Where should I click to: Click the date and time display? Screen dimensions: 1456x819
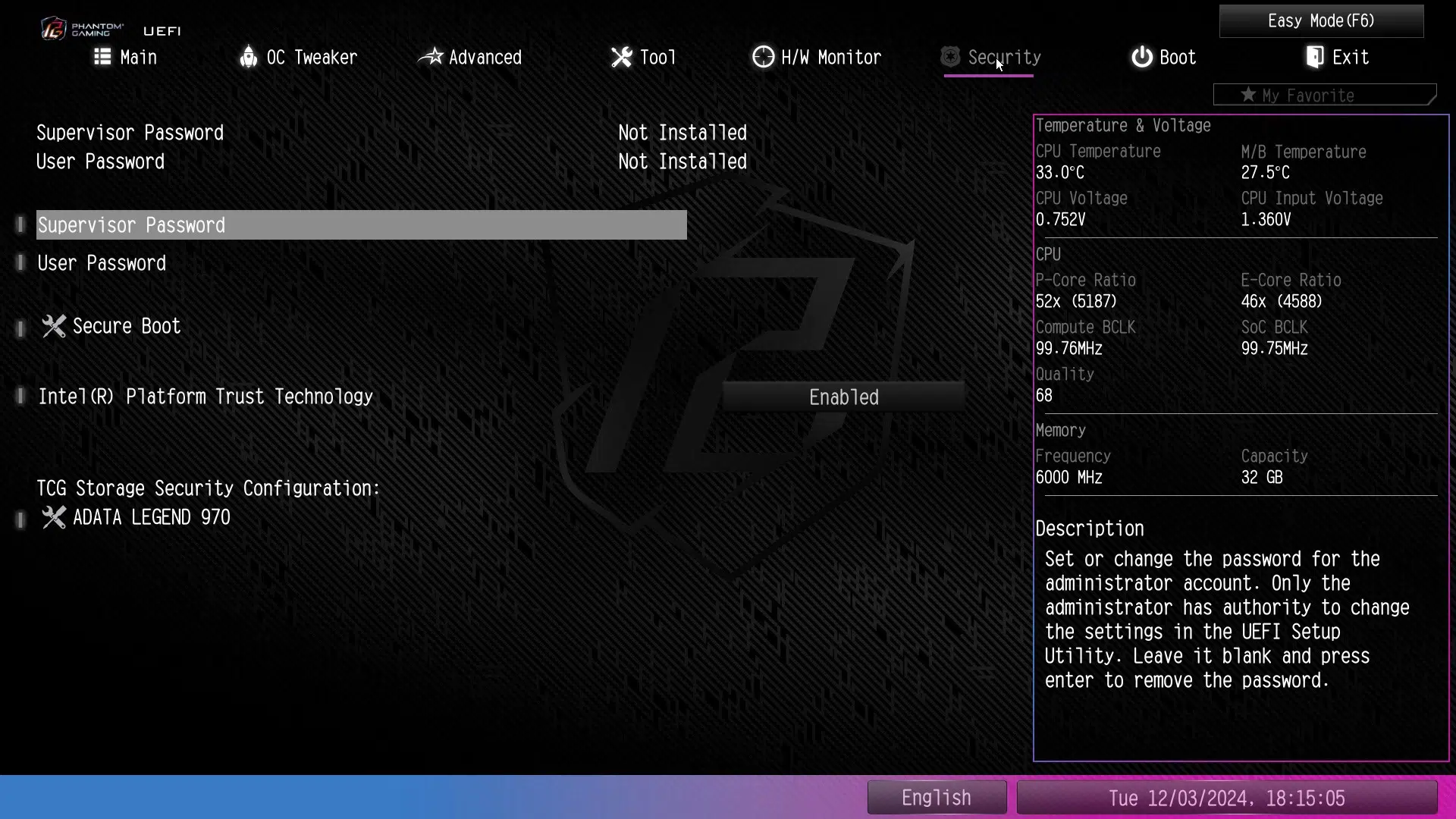1226,798
